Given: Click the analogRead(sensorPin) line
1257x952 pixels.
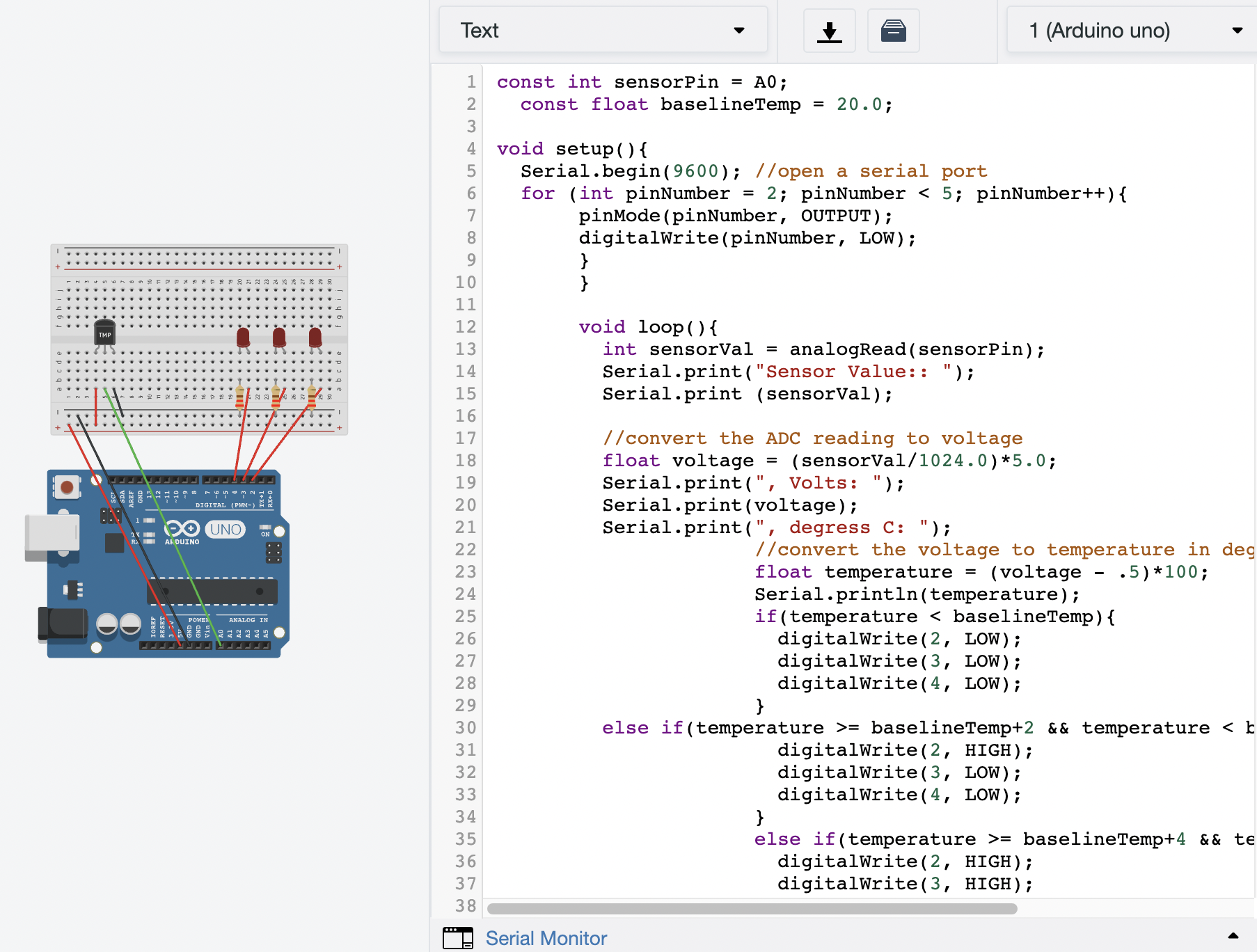Looking at the screenshot, I should (823, 349).
